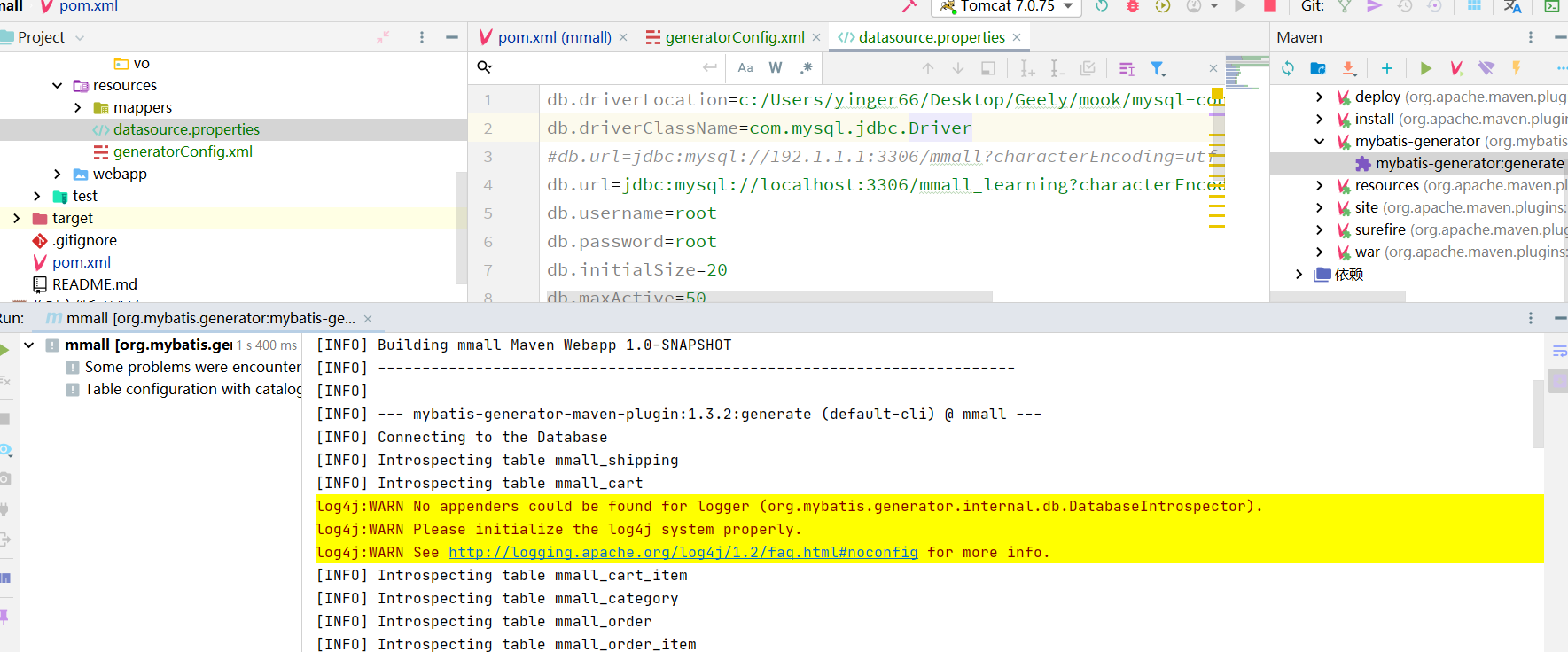
Task: Click the Build hammer icon in top toolbar
Action: 909,6
